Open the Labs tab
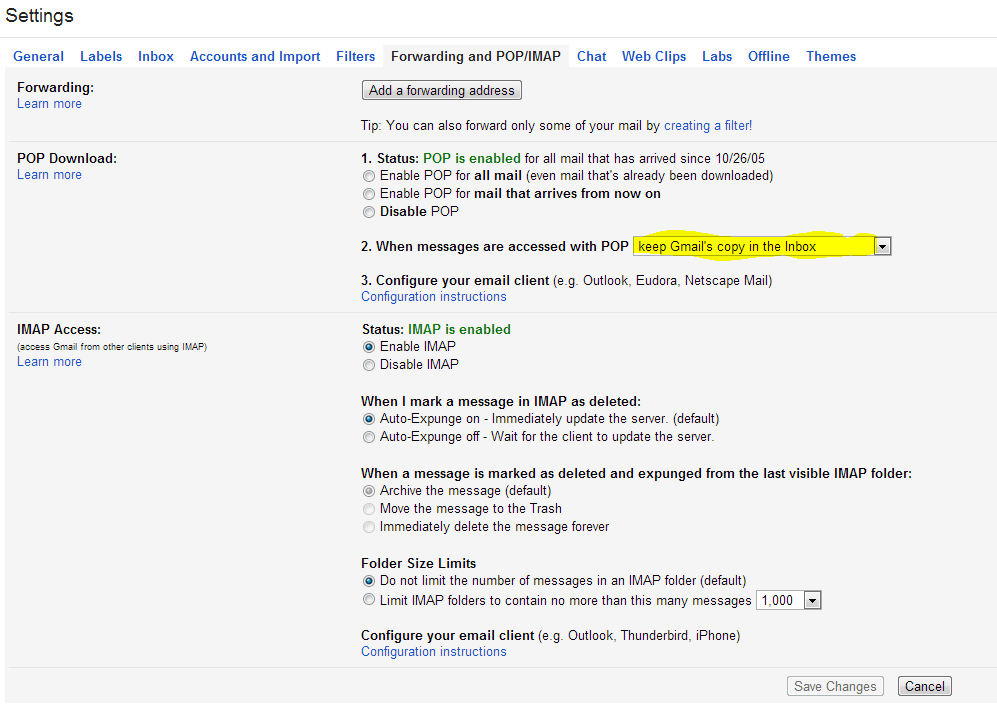This screenshot has width=997, height=712. [717, 57]
